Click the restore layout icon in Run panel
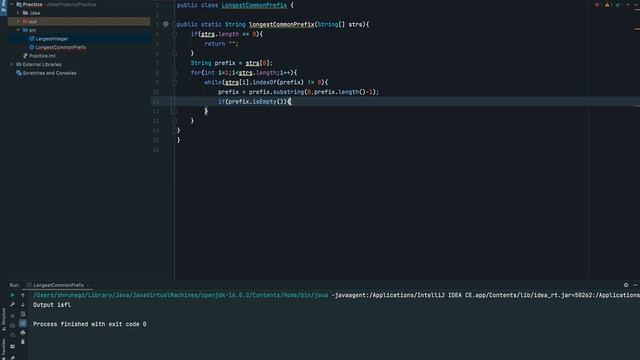 [12, 346]
